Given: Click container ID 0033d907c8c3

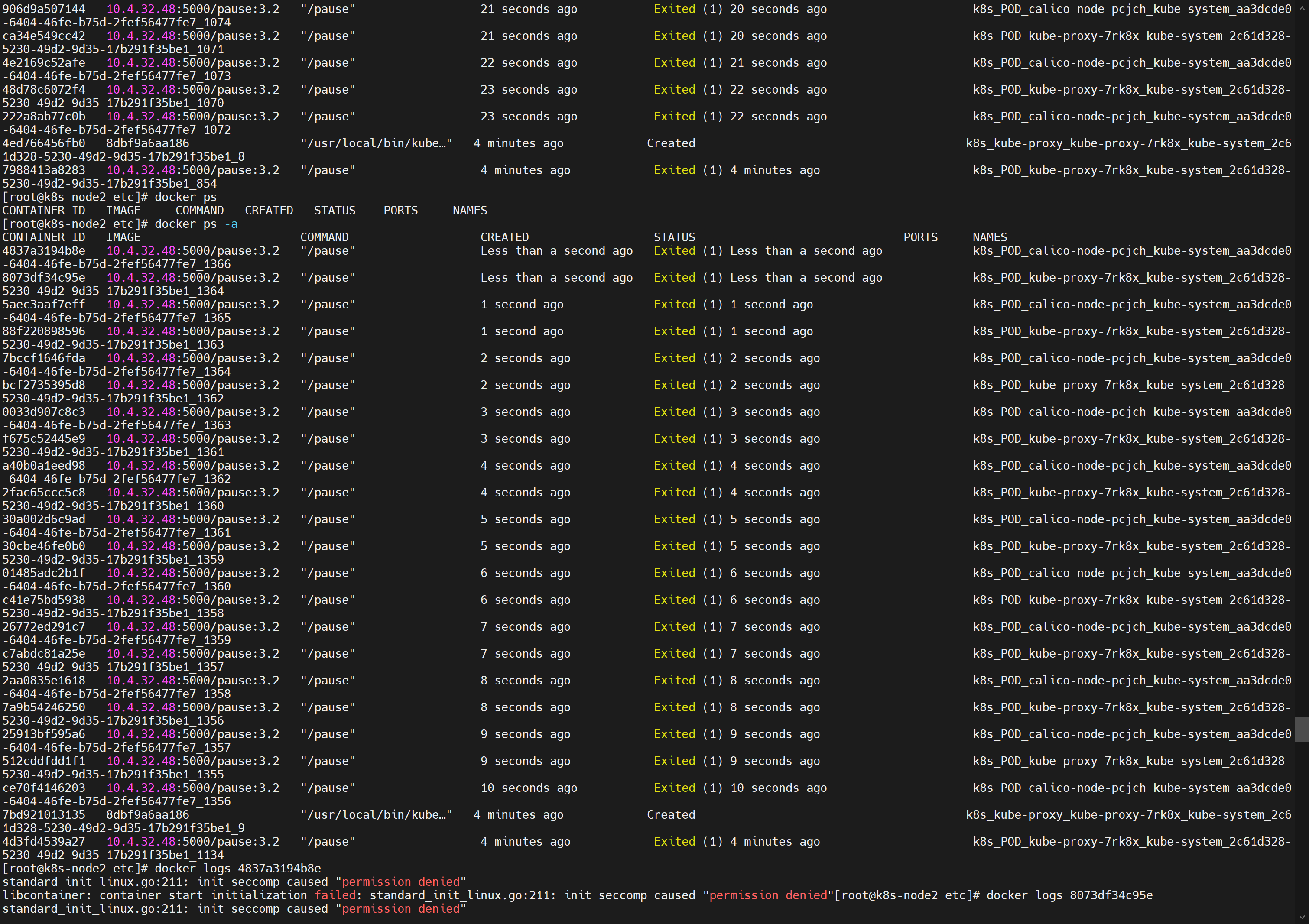Looking at the screenshot, I should (44, 412).
